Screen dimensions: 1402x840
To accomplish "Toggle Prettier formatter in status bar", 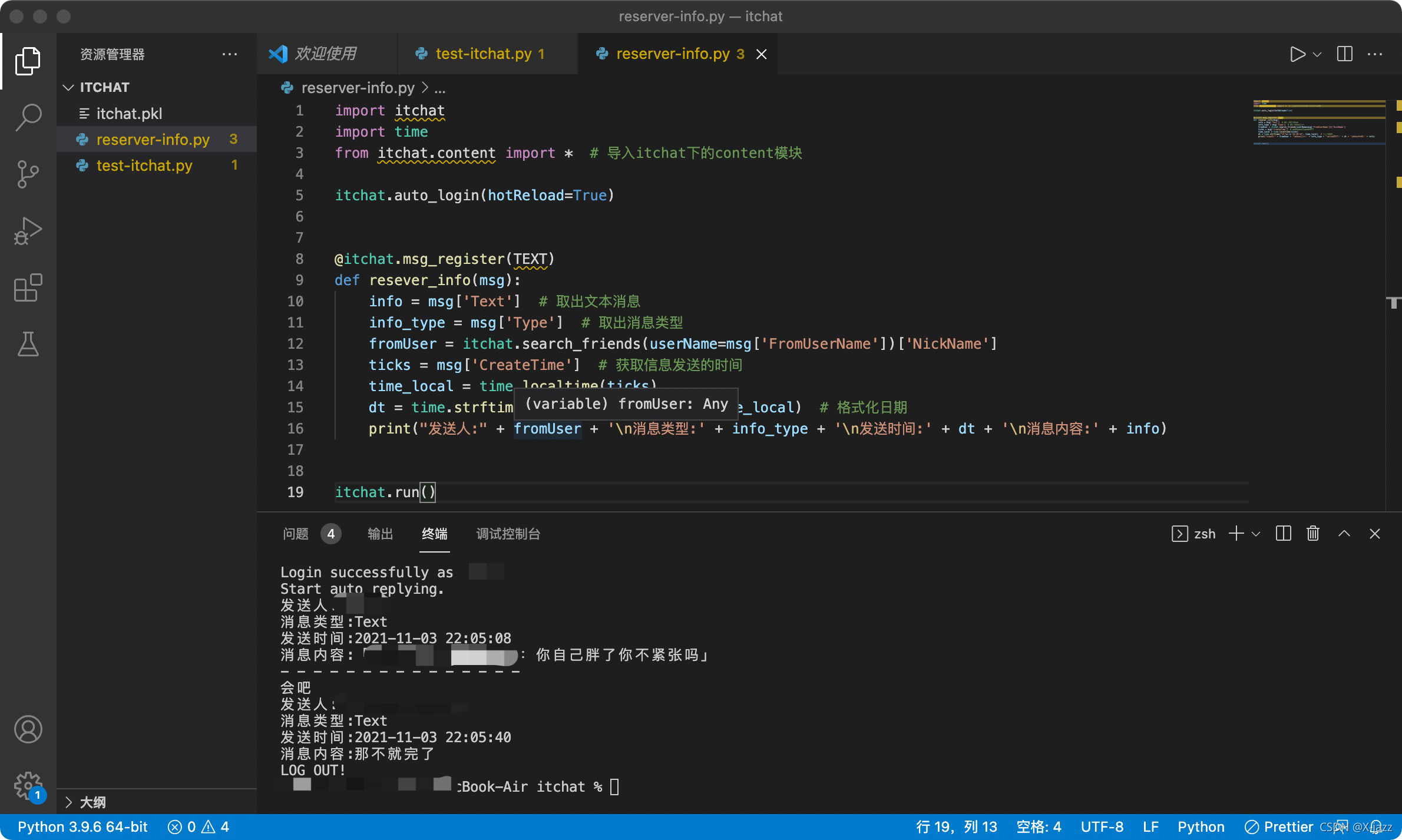I will tap(1278, 827).
